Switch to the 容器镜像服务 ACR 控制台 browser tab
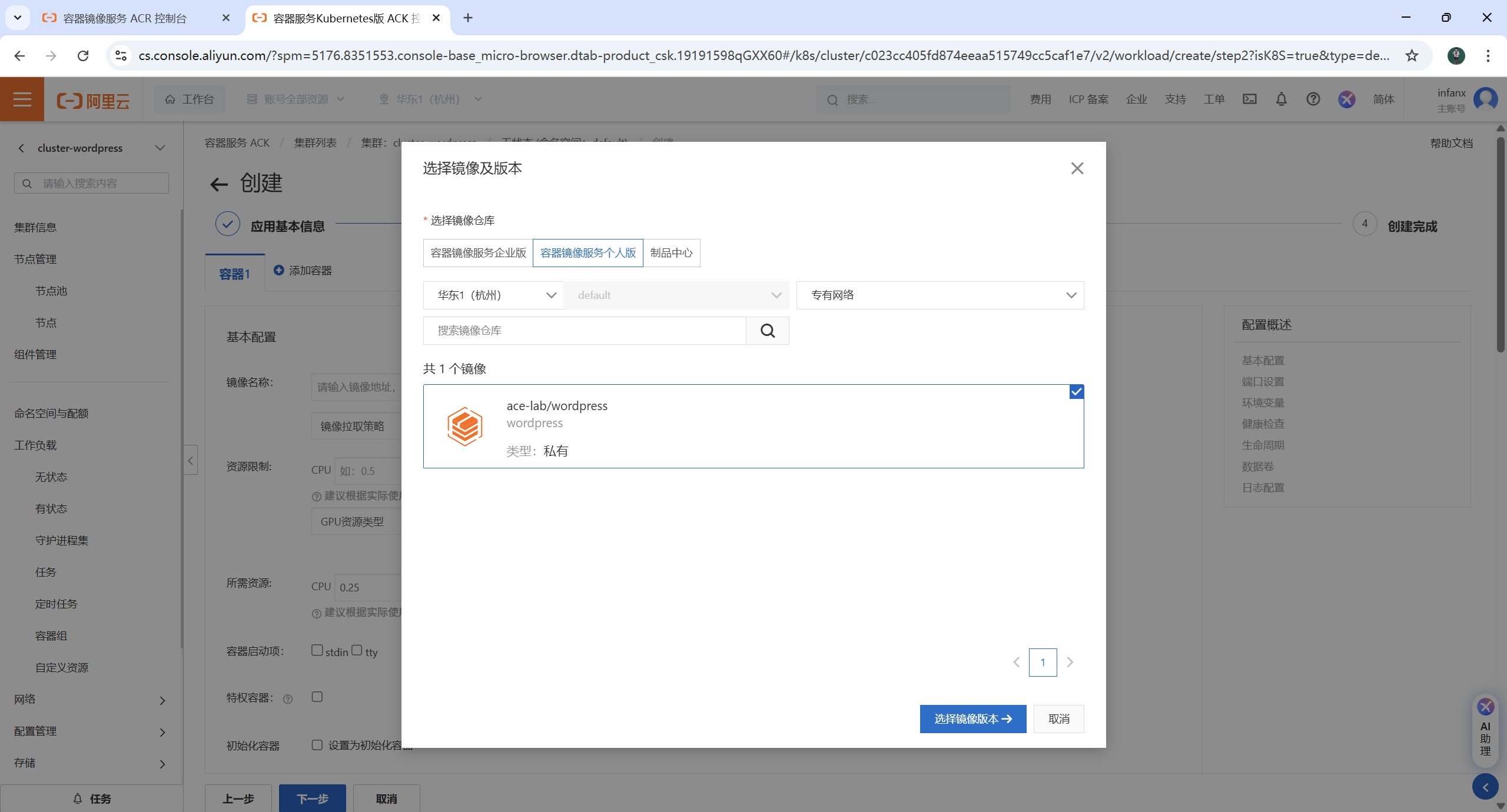The width and height of the screenshot is (1507, 812). 125,18
